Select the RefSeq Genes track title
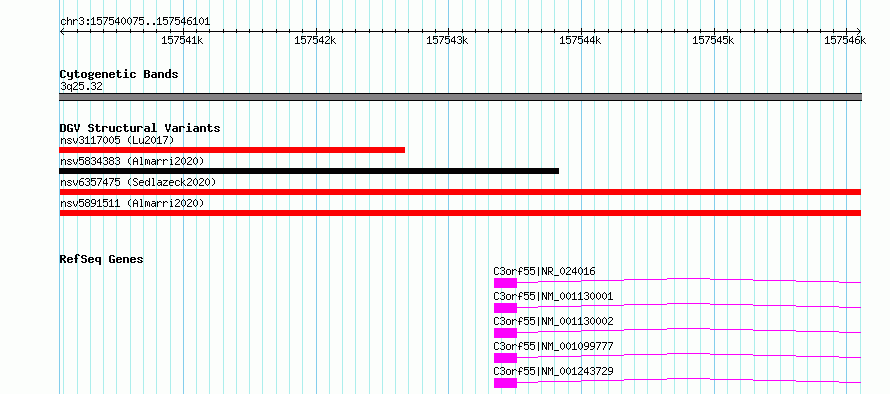 click(x=102, y=259)
